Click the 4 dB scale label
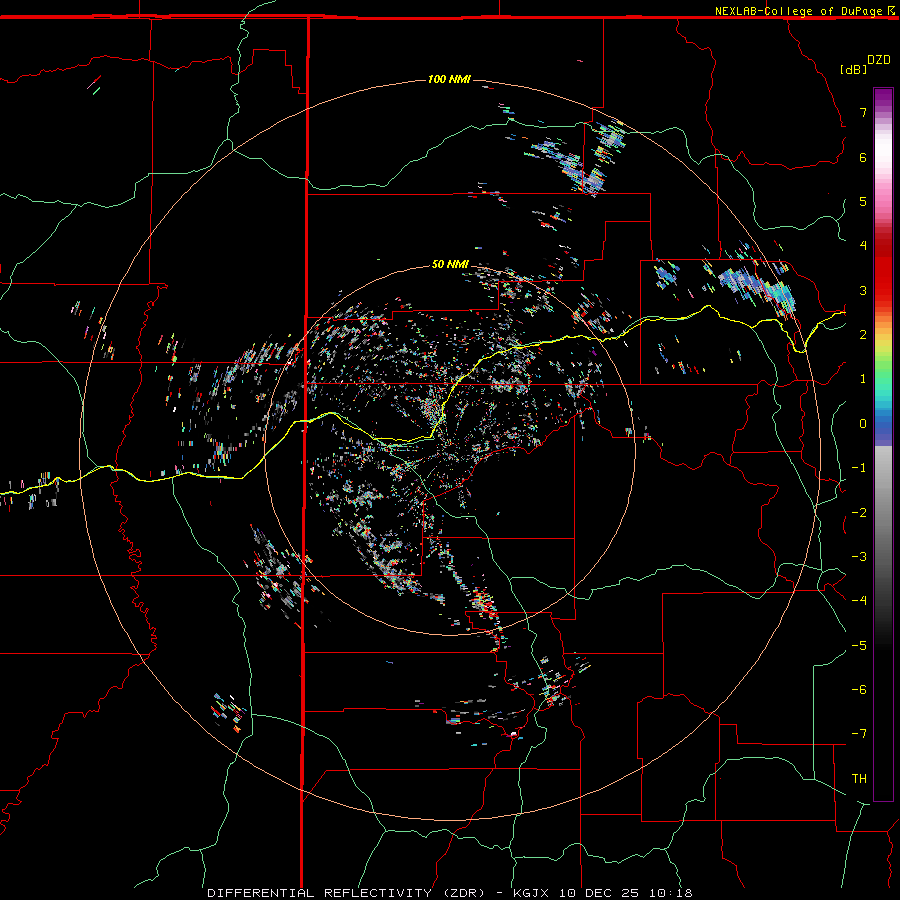The height and width of the screenshot is (900, 900). click(x=863, y=246)
